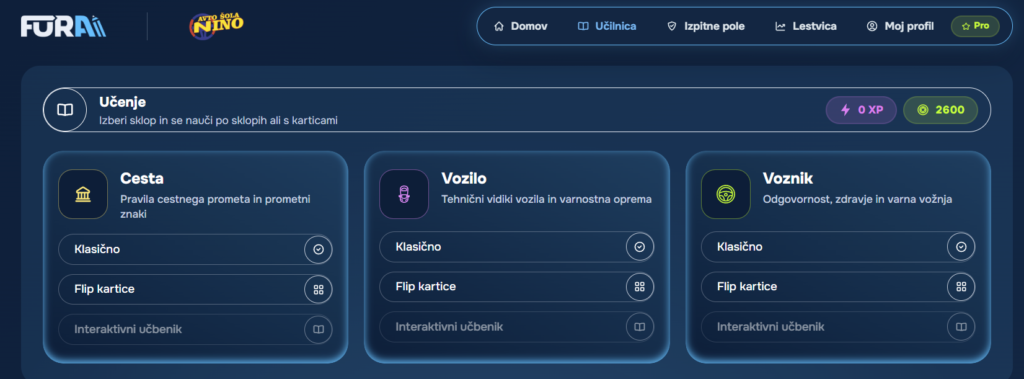Click the house icon next to Domov
This screenshot has height=379, width=1024.
point(499,26)
